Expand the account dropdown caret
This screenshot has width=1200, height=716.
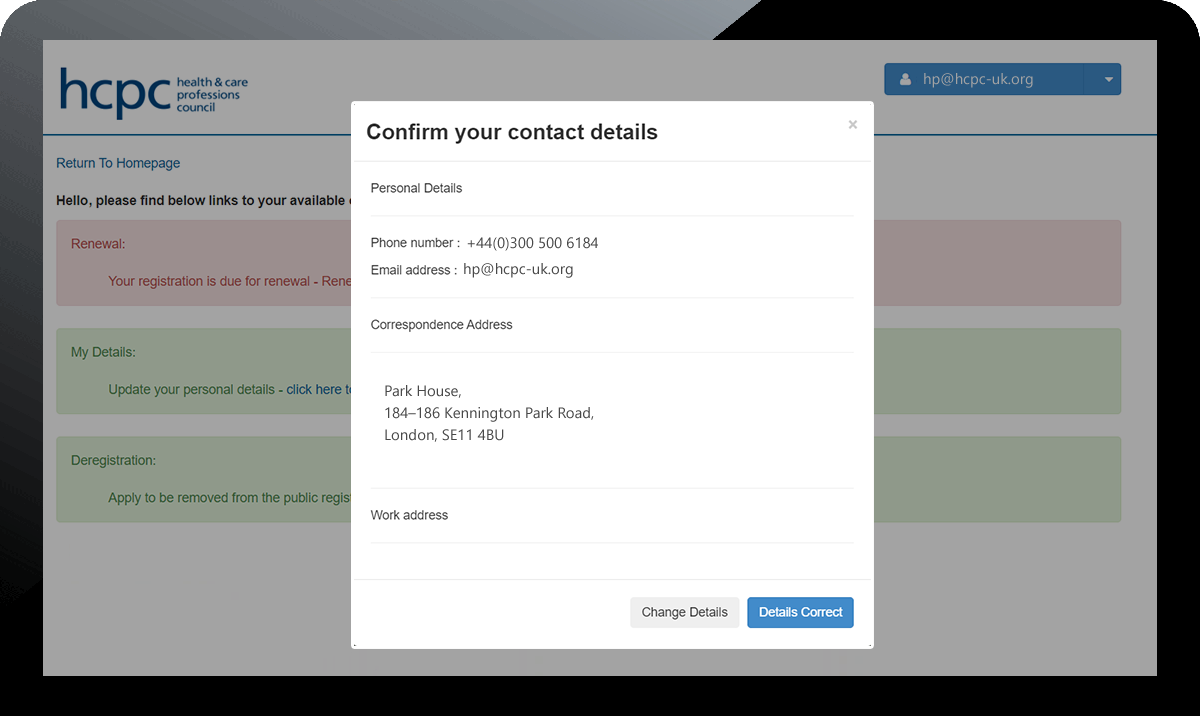(x=1108, y=80)
